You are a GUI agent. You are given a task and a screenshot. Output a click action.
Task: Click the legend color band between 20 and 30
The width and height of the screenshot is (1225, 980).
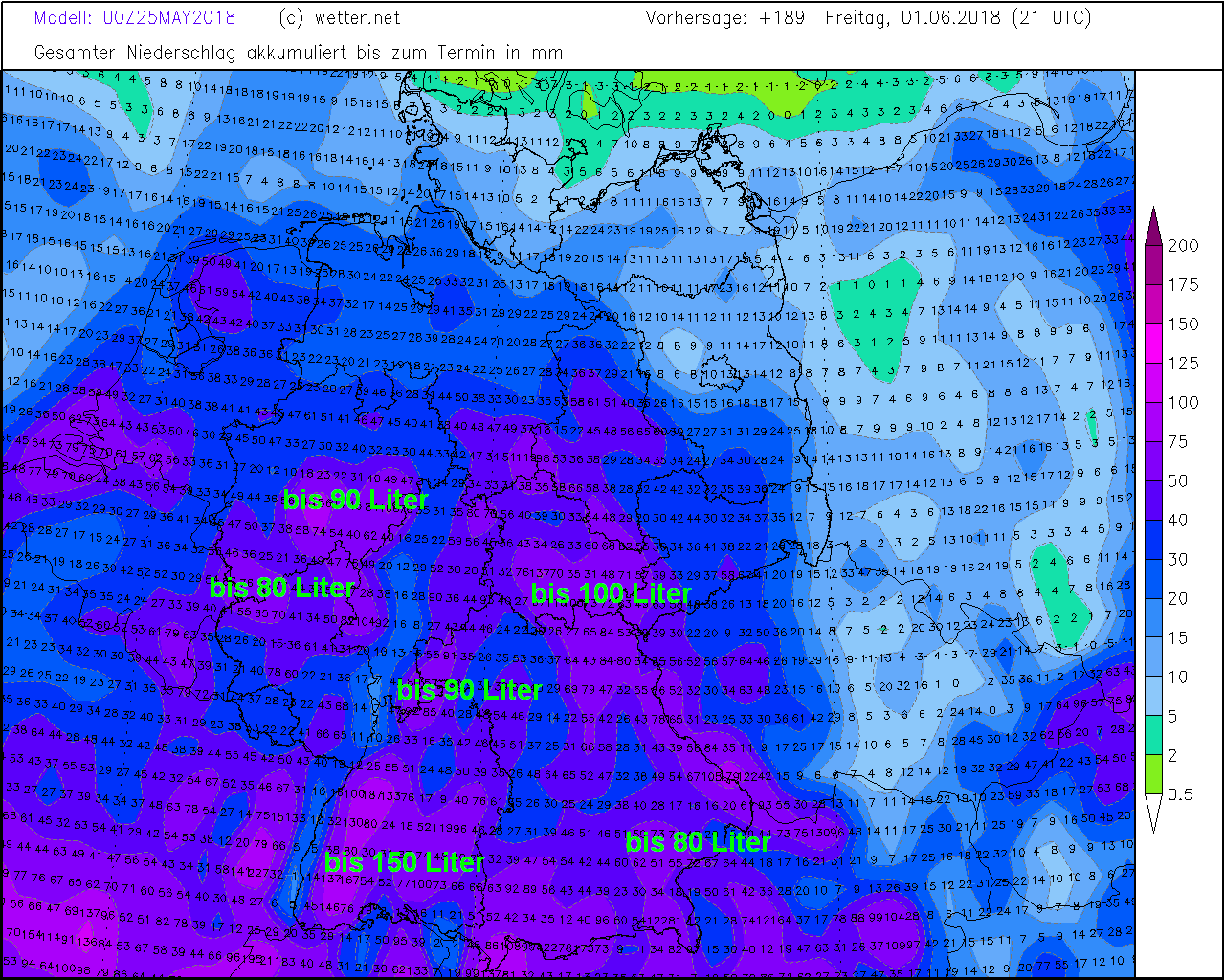1153,579
